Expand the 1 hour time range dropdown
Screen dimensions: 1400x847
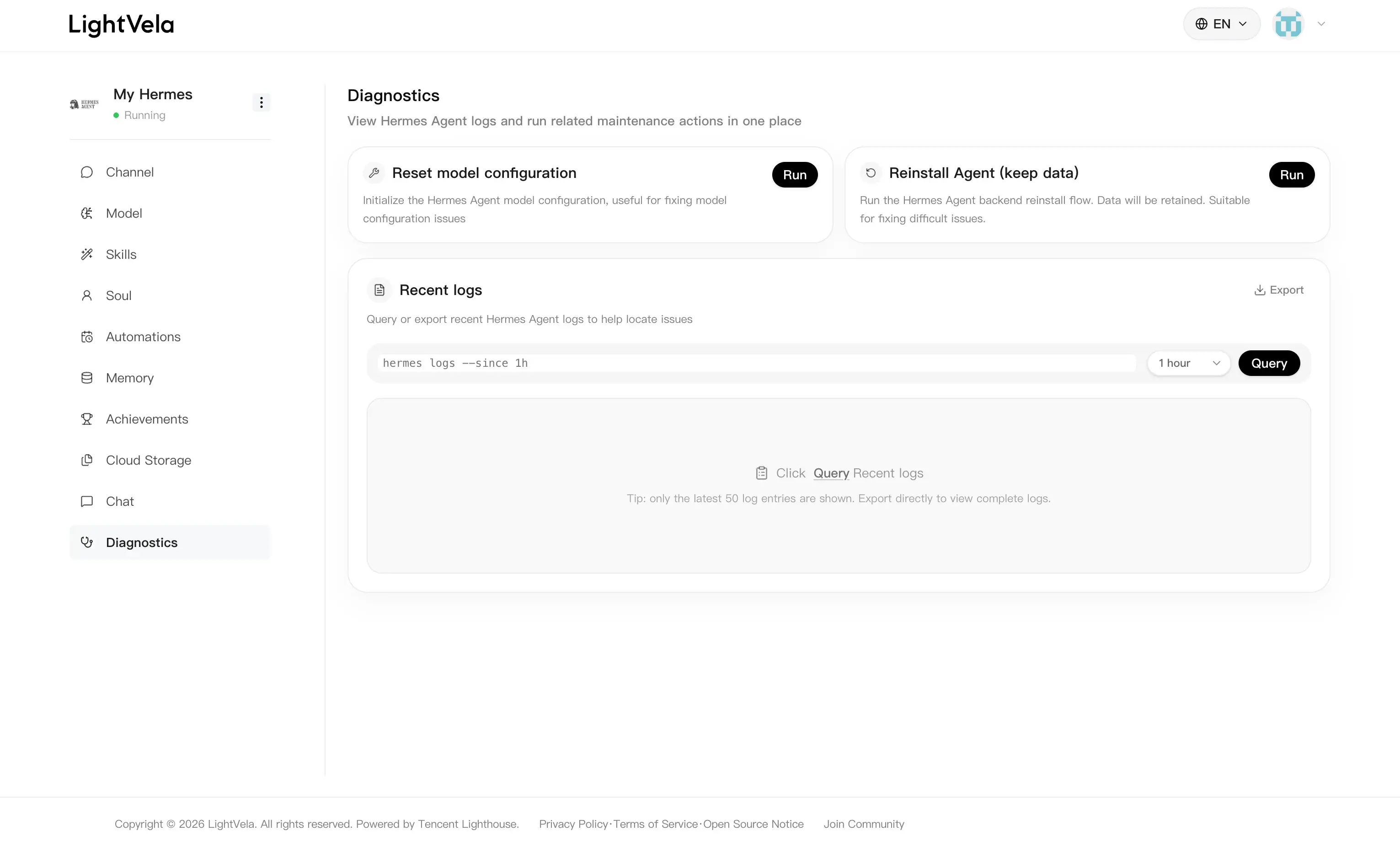coord(1189,363)
